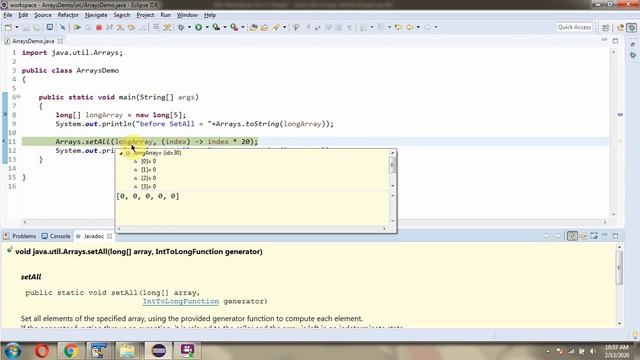Screen dimensions: 640x360
Task: Open the Edit menu
Action: coord(23,15)
